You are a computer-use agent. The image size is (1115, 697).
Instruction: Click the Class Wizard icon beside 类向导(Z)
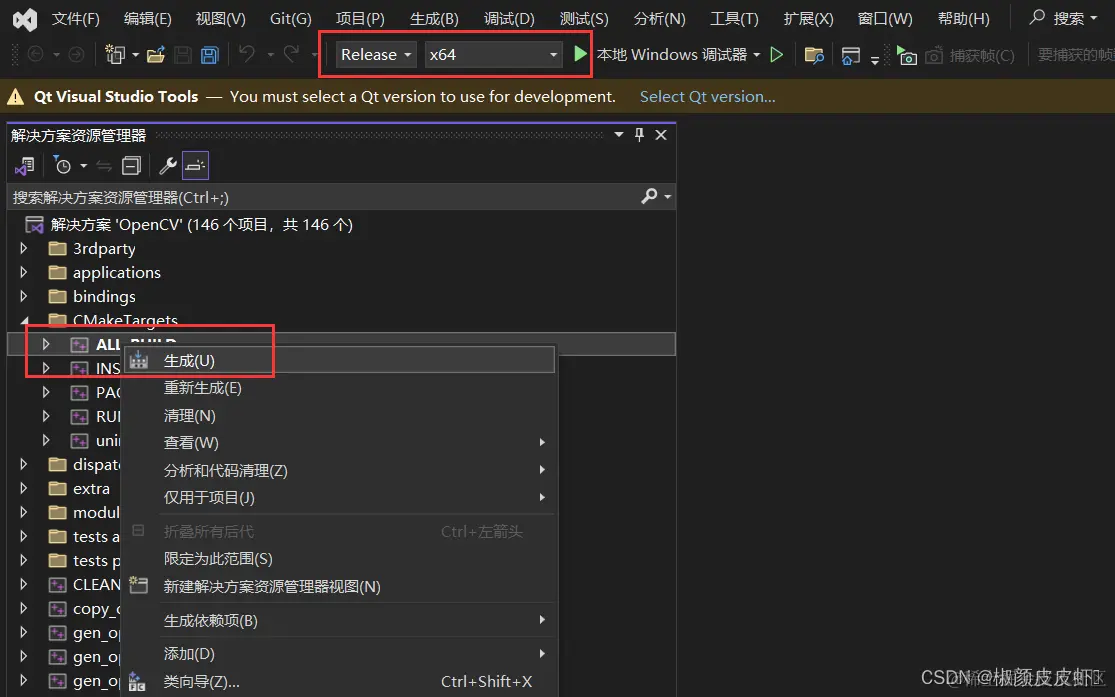137,681
